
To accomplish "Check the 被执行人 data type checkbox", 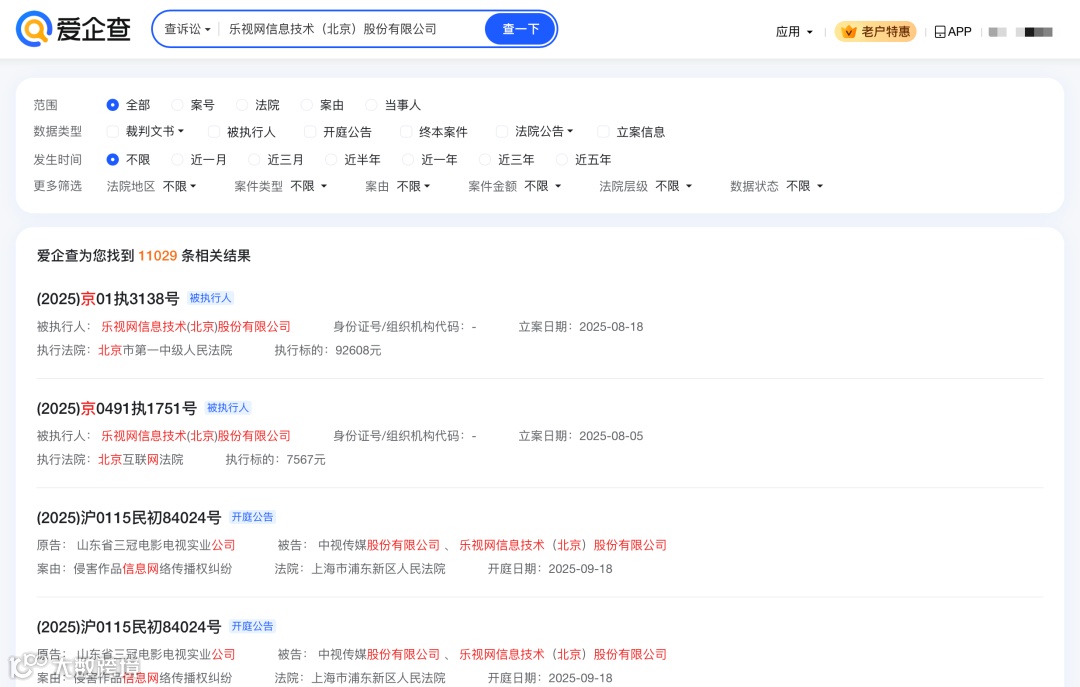I will [214, 132].
